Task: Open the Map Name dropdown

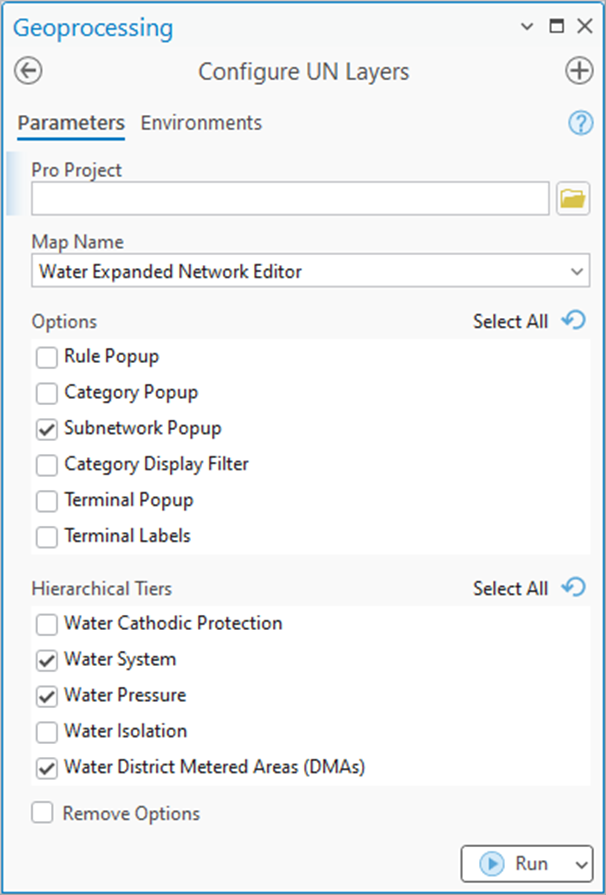Action: coord(578,271)
